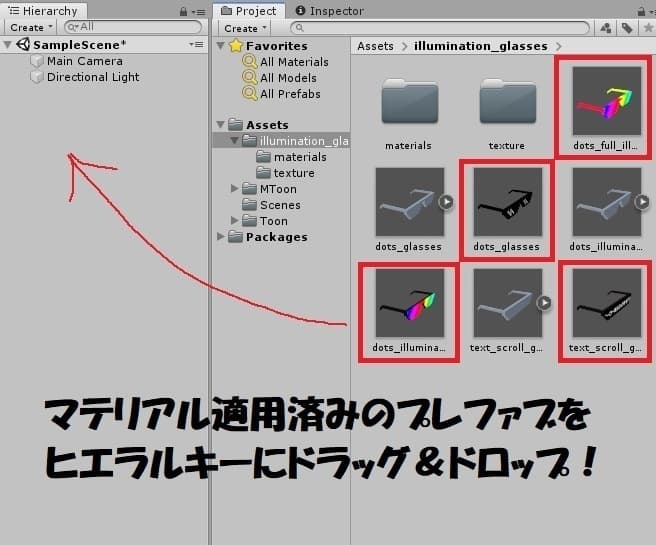Open the Hierarchy panel options menu
Screen dimensions: 656x545
pyautogui.click(x=199, y=12)
